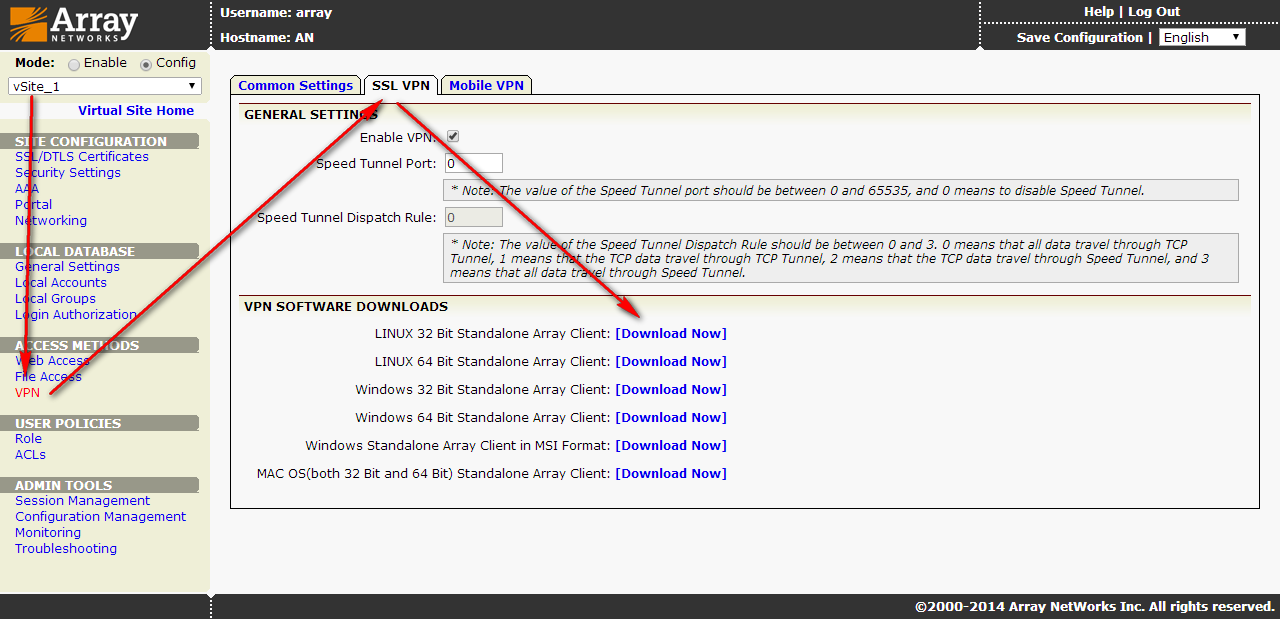Select the Config mode radio button
The height and width of the screenshot is (619, 1280).
tap(146, 64)
